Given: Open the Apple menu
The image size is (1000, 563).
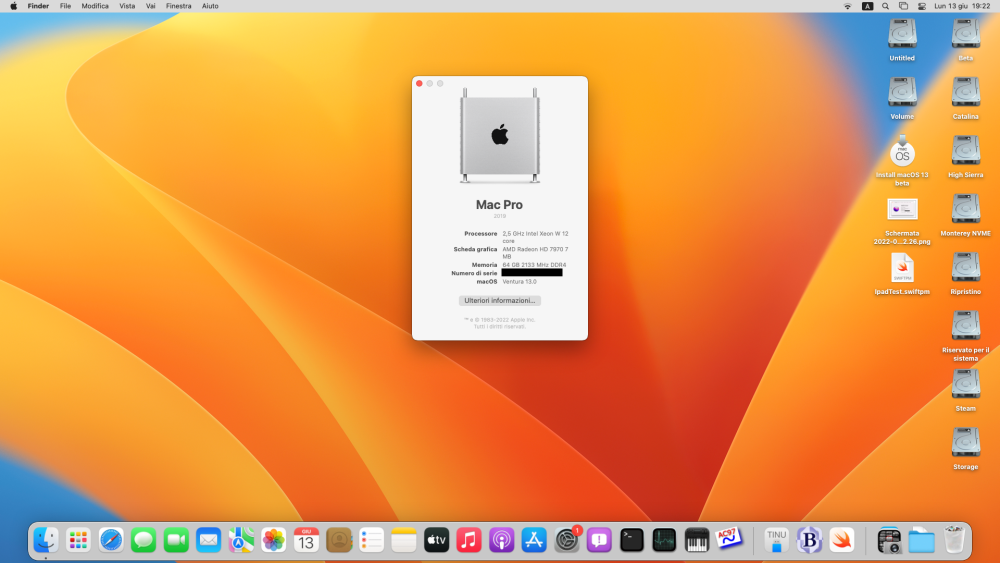Looking at the screenshot, I should (13, 6).
